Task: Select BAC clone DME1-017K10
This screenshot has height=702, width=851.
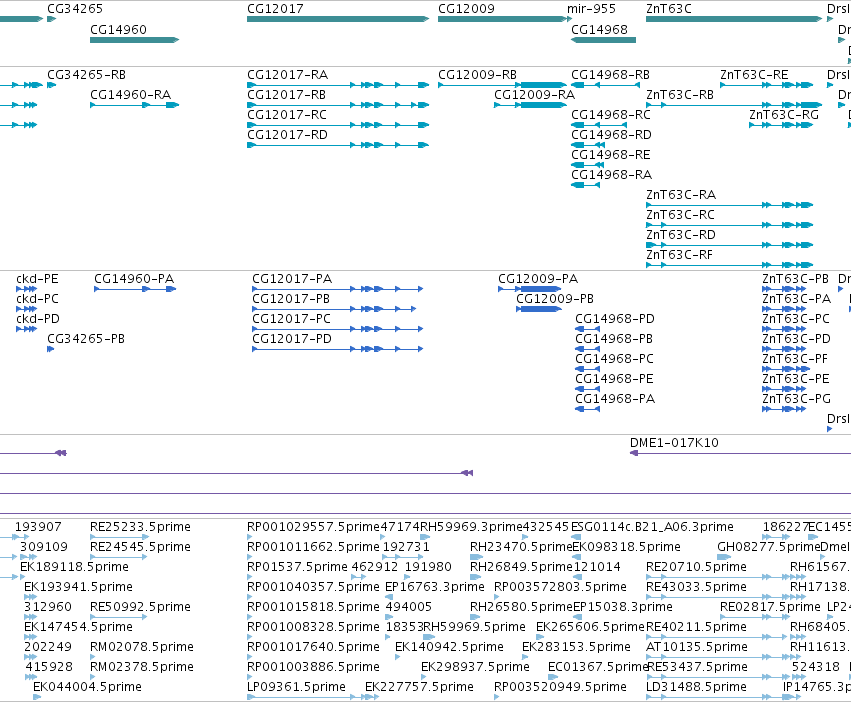Action: pyautogui.click(x=674, y=443)
